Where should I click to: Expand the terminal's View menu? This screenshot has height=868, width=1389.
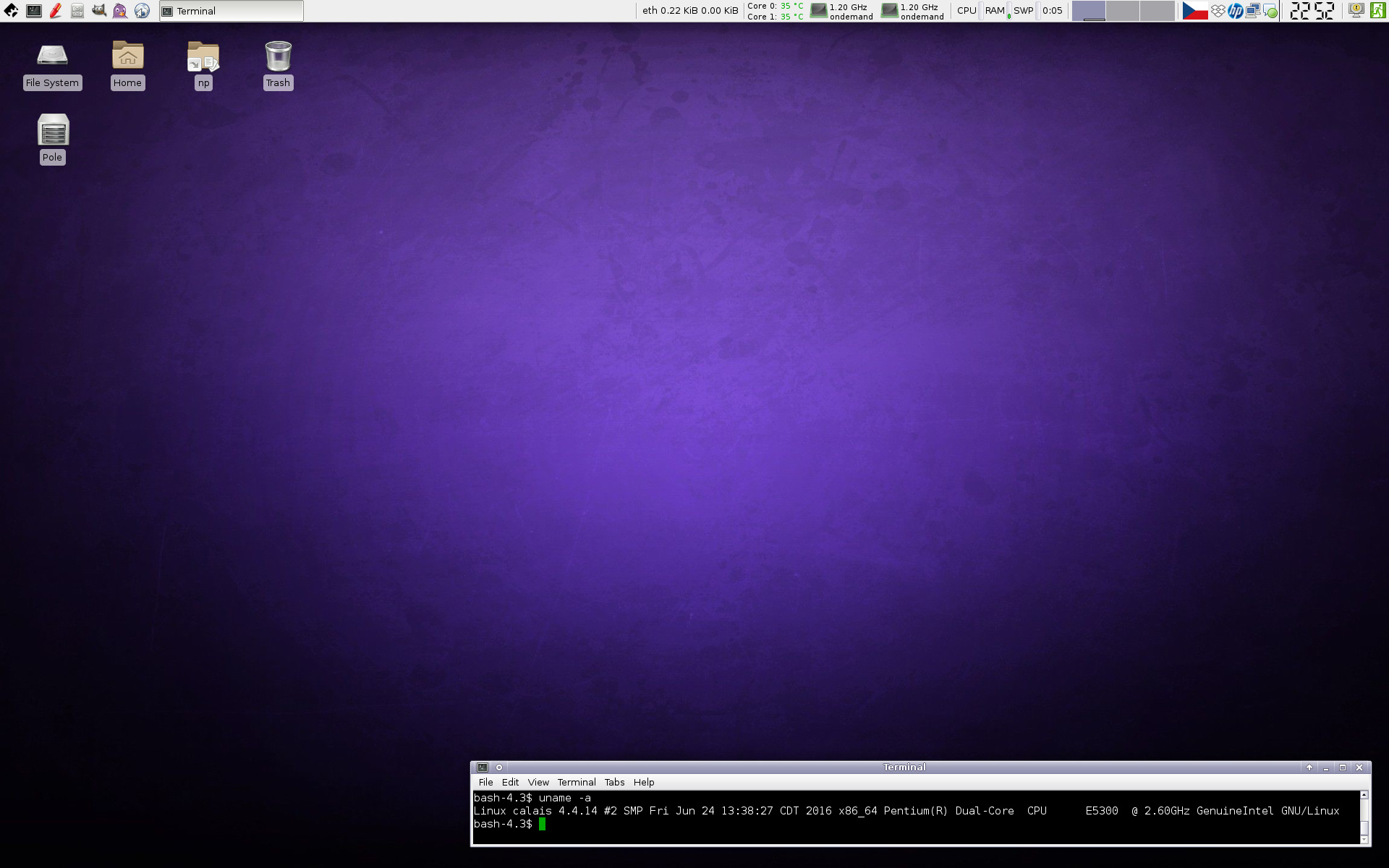538,782
